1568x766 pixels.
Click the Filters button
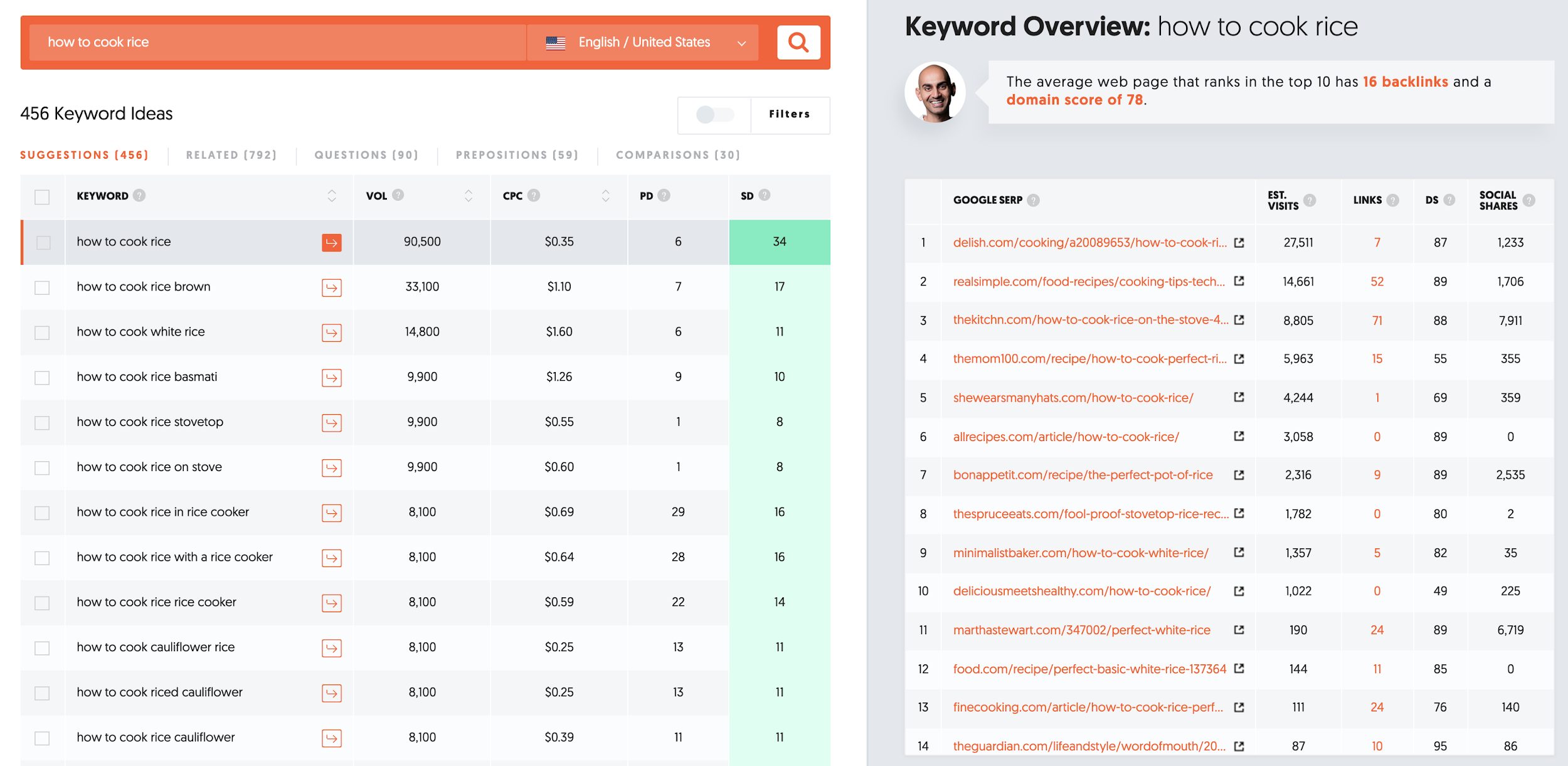pos(790,114)
